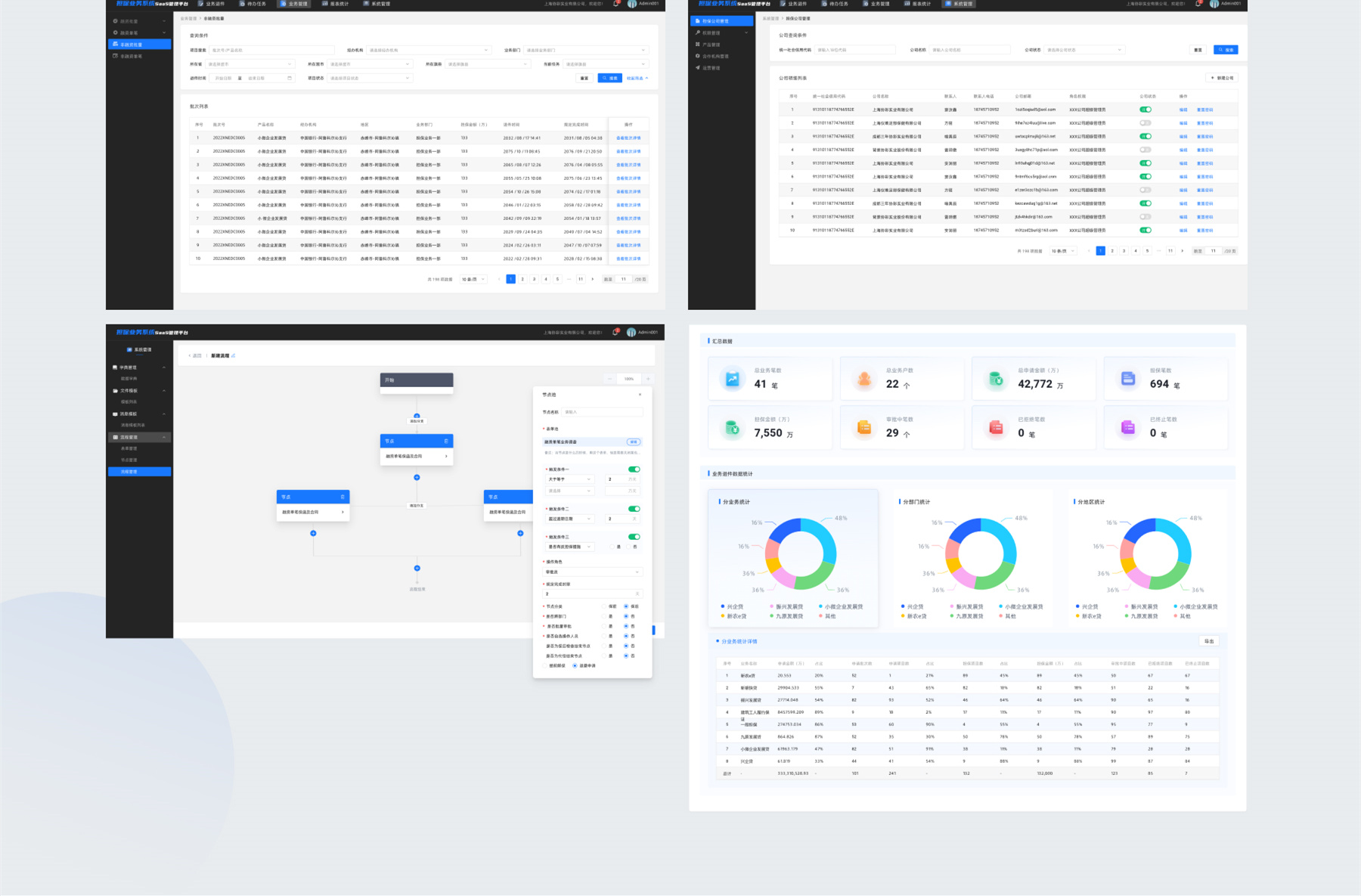The width and height of the screenshot is (1361, 896).
Task: Select 保前 radio for 节点分类
Action: [606, 606]
